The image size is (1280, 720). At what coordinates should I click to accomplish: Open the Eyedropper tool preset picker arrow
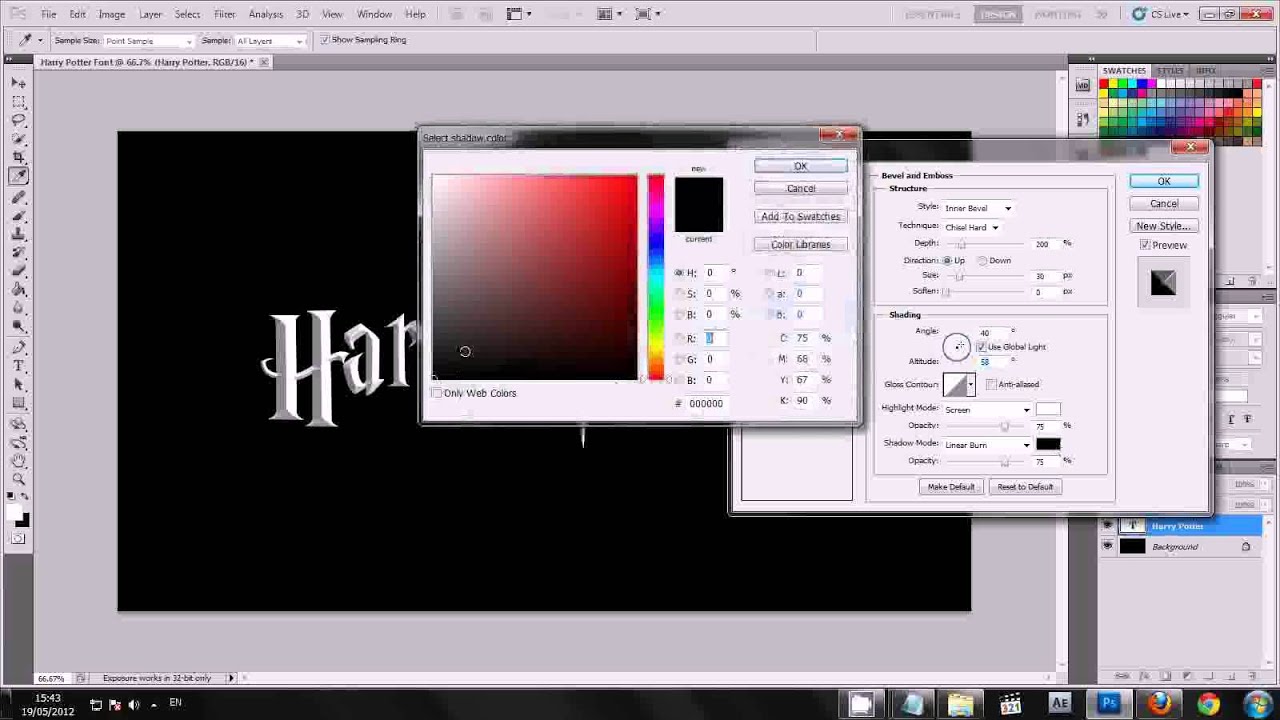(39, 41)
